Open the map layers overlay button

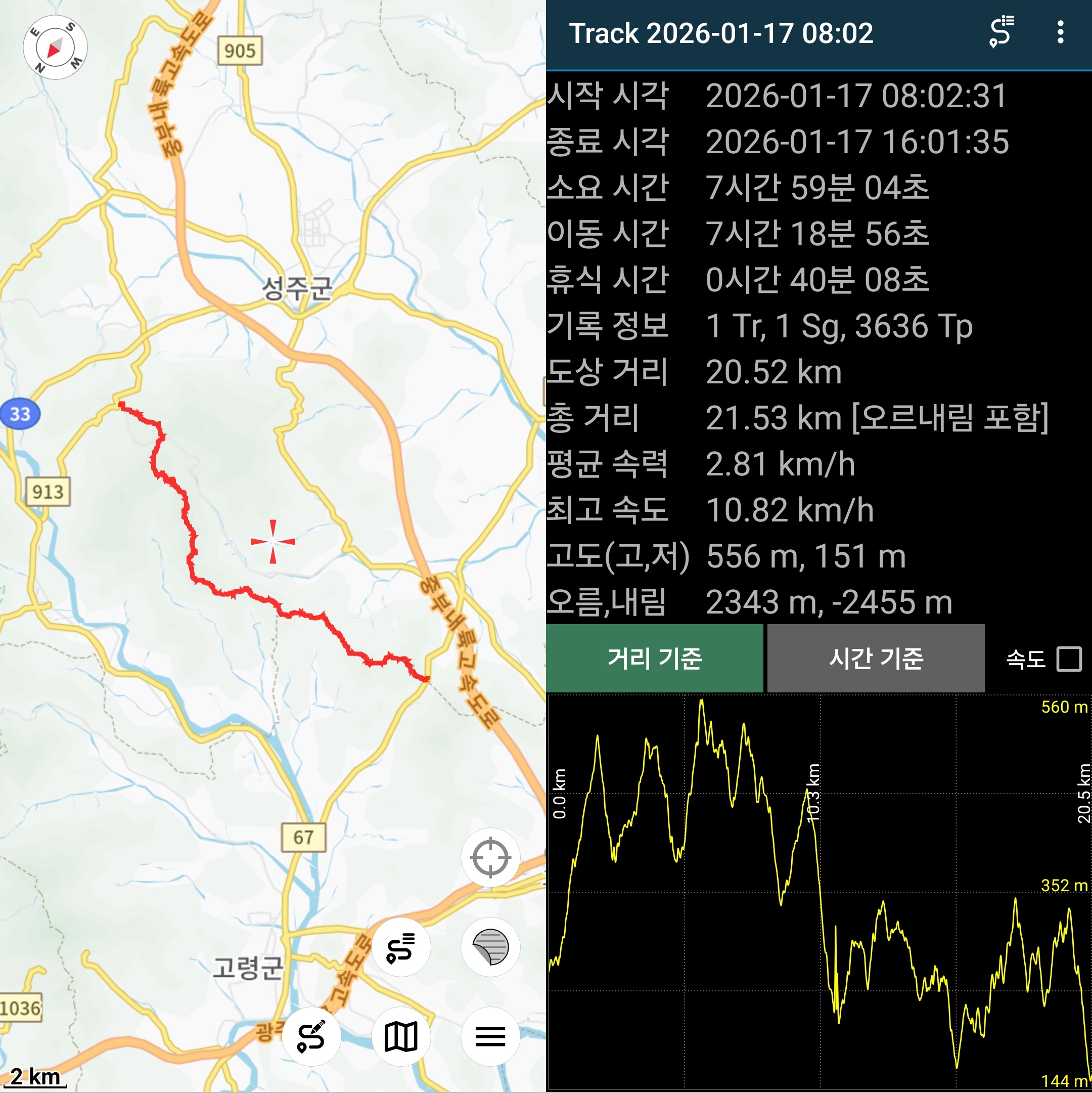pos(490,947)
